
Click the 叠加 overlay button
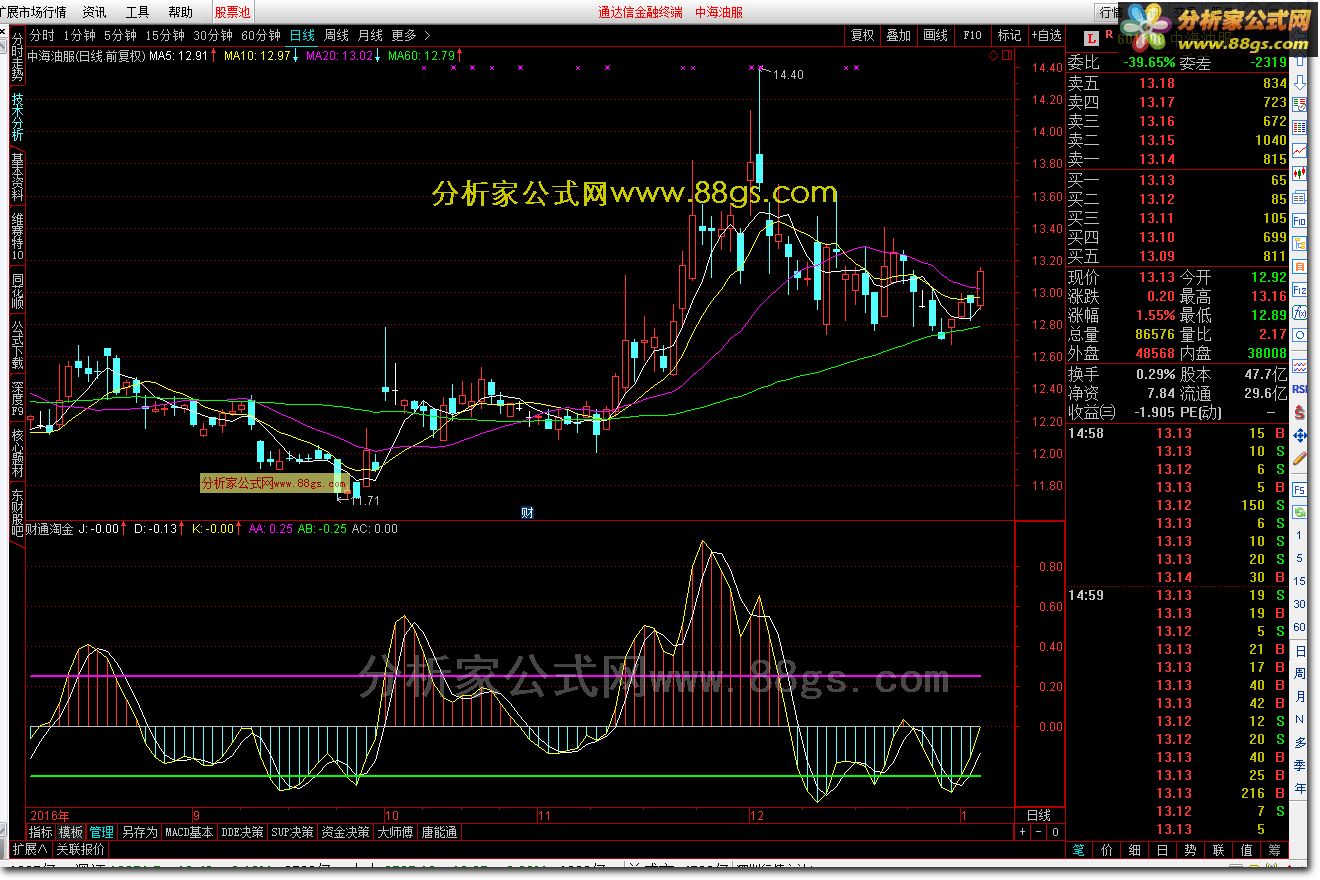pos(898,35)
